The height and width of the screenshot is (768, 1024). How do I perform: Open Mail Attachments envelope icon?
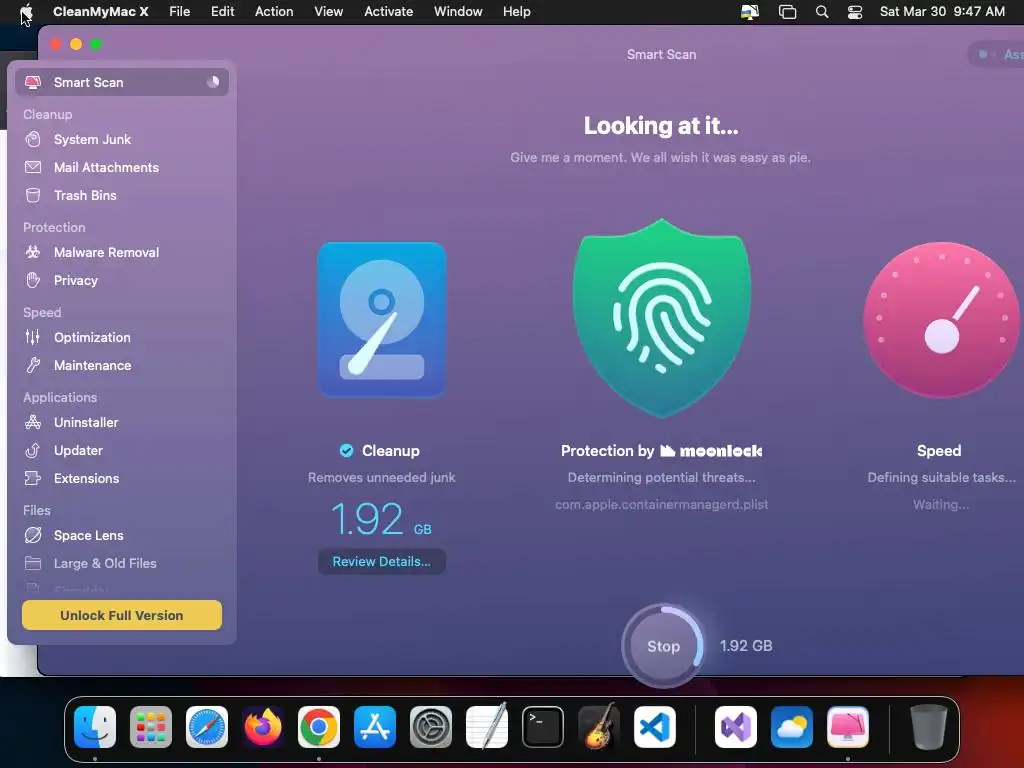(x=33, y=167)
